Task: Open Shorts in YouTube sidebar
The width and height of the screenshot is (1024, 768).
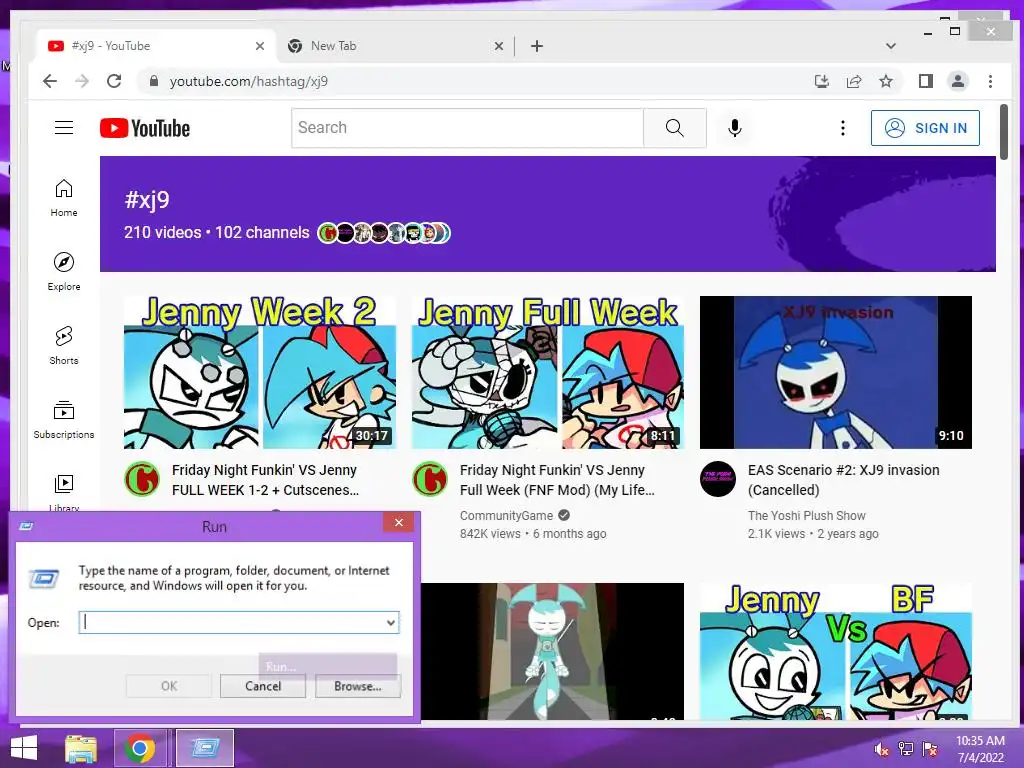Action: pos(64,345)
